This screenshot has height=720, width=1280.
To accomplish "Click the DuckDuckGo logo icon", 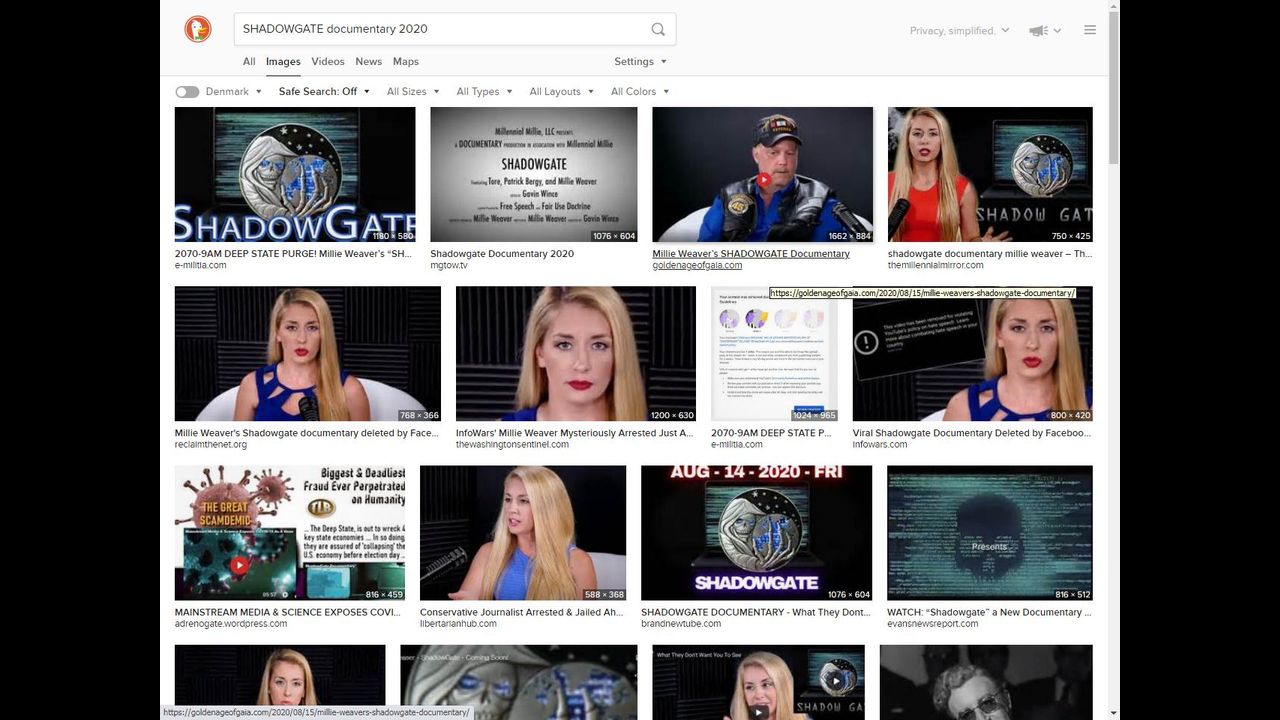I will [198, 30].
